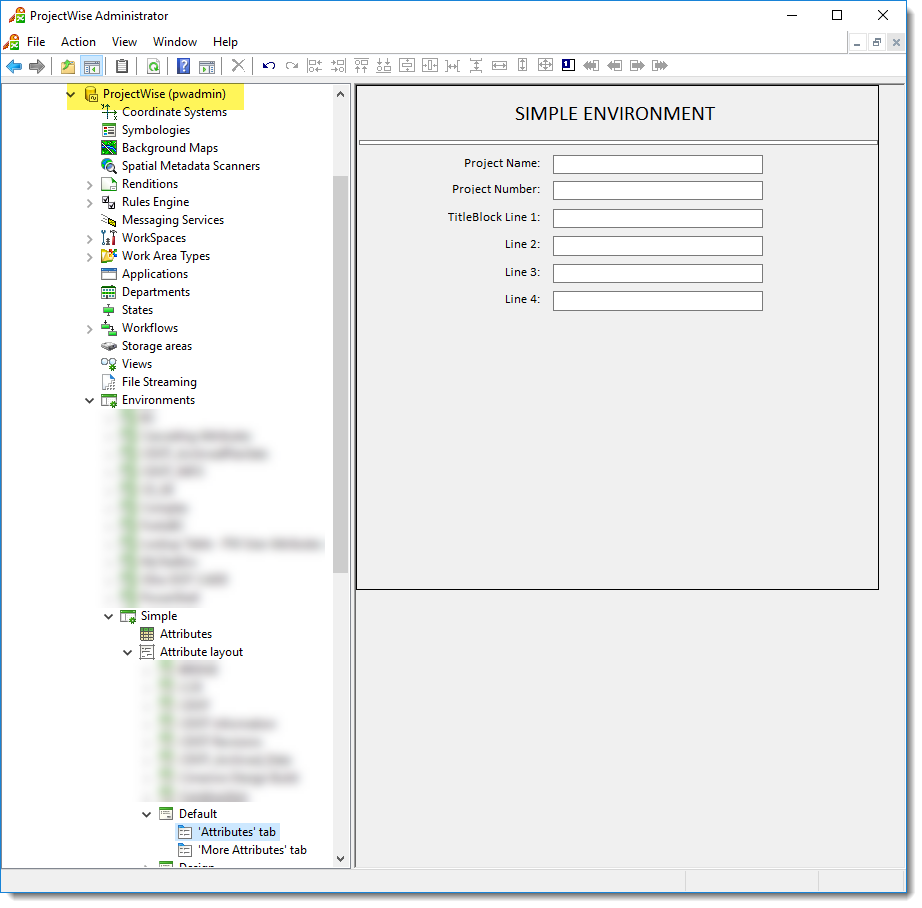Viewport: 922px width, 908px height.
Task: Click the Space evenly vertically icon
Action: pyautogui.click(x=476, y=65)
